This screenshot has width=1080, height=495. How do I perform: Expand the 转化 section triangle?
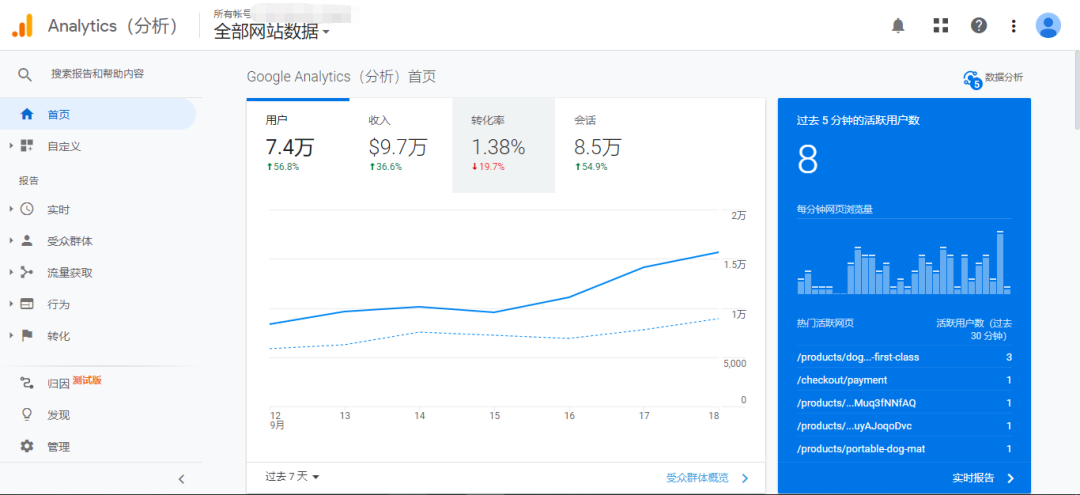pos(11,336)
